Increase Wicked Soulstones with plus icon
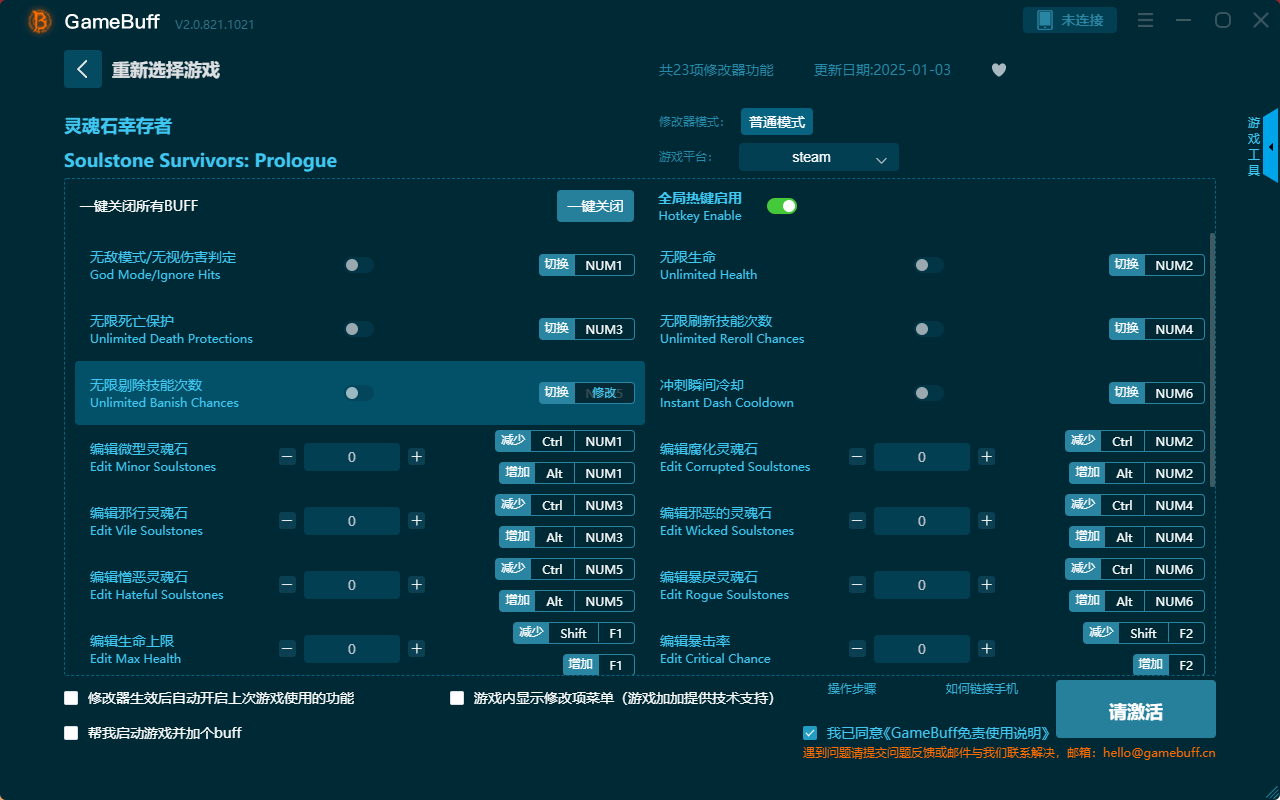Image resolution: width=1280 pixels, height=800 pixels. tap(987, 521)
